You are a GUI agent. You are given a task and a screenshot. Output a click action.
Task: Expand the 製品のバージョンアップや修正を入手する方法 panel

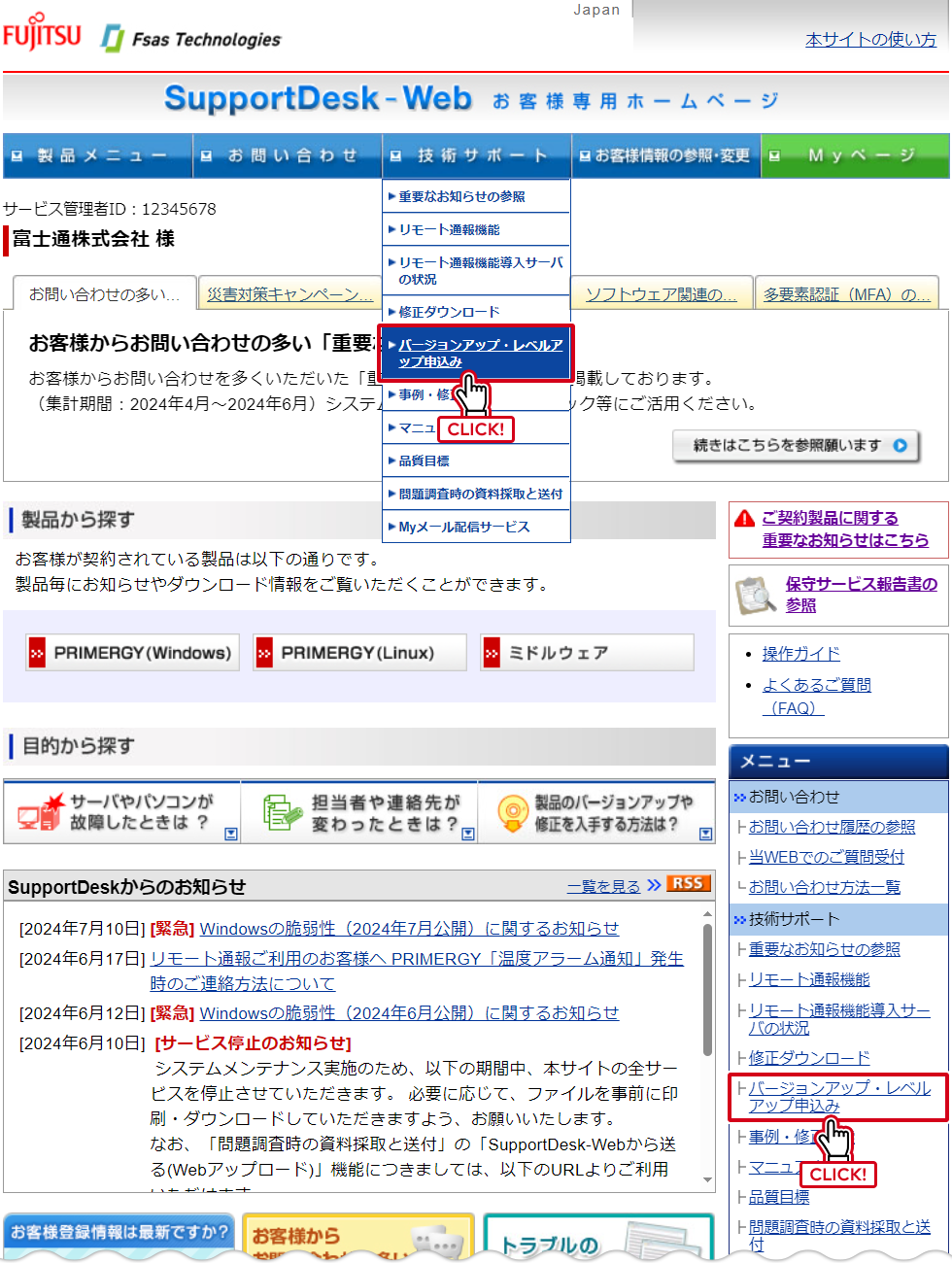point(706,834)
